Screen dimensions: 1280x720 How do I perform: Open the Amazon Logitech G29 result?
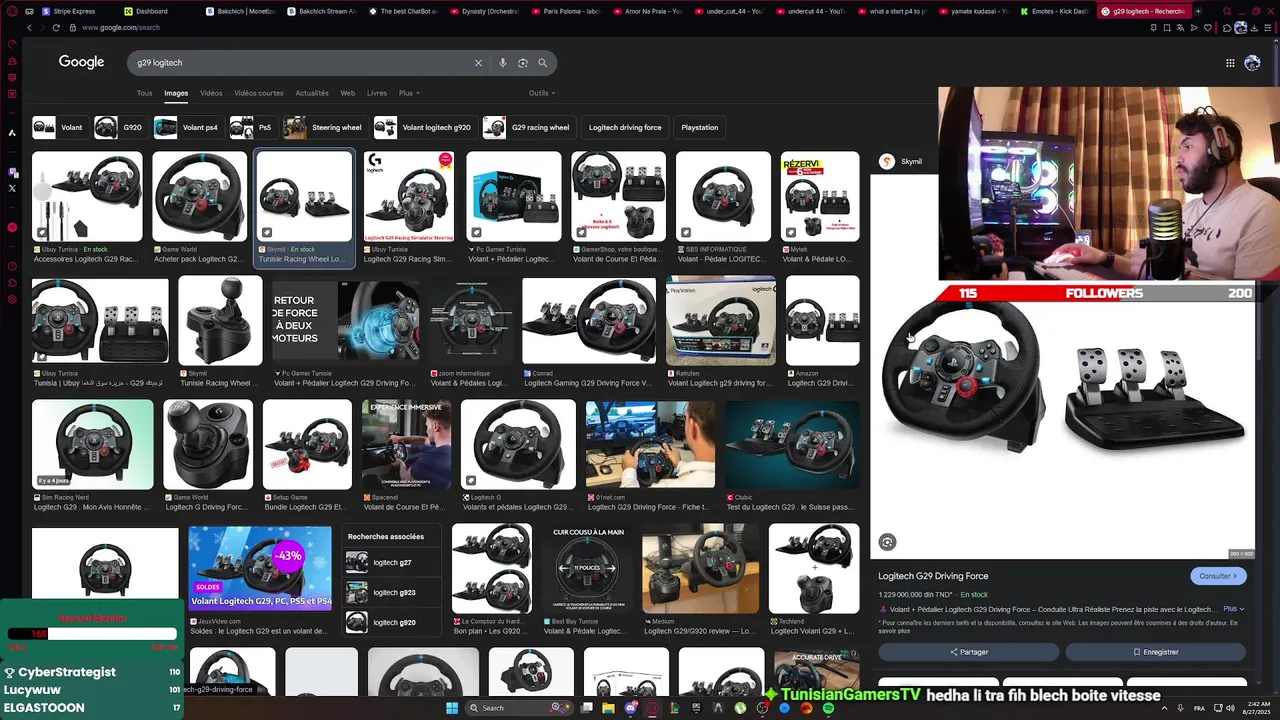coord(822,321)
